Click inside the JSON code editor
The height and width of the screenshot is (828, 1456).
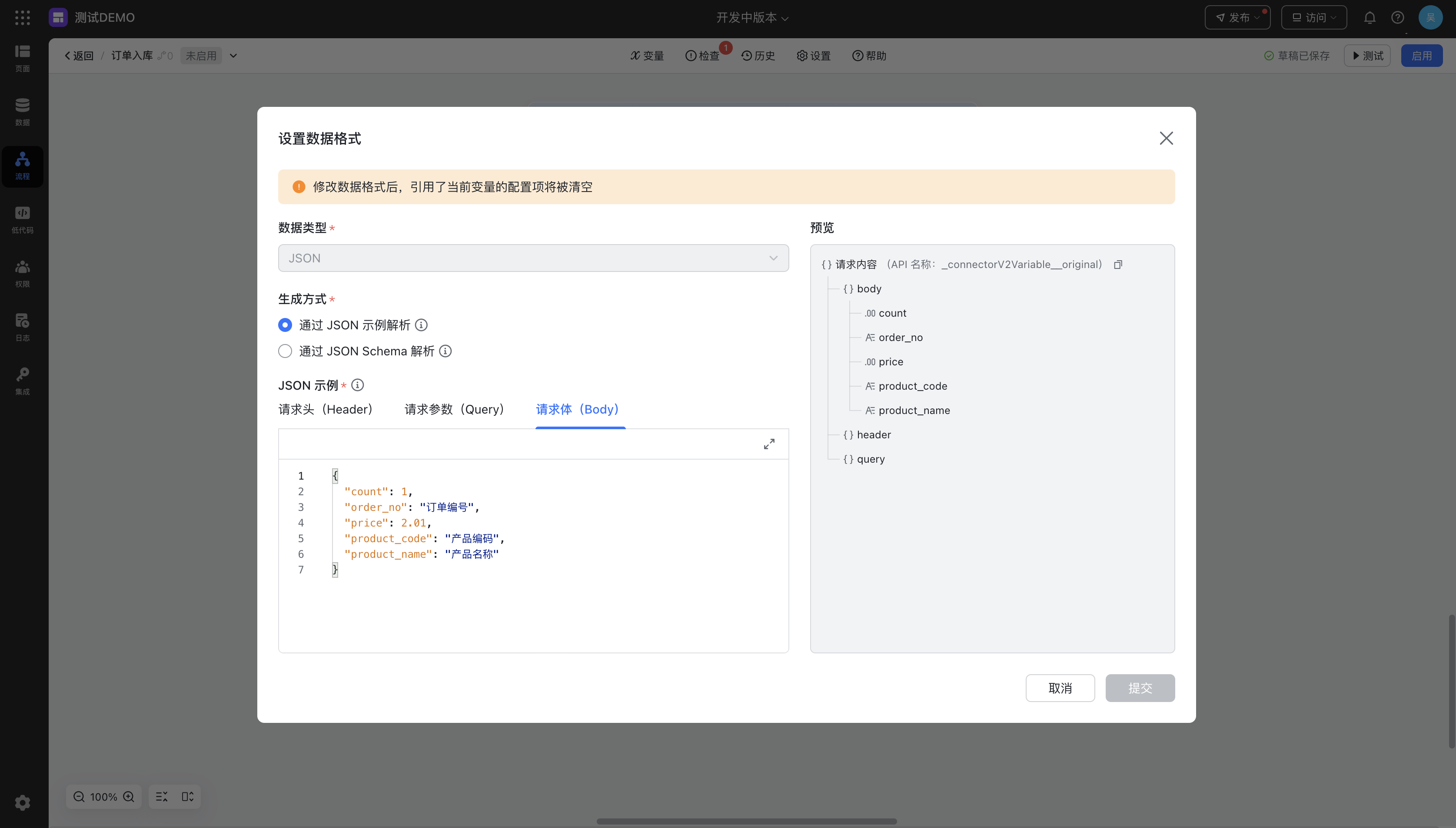533,556
